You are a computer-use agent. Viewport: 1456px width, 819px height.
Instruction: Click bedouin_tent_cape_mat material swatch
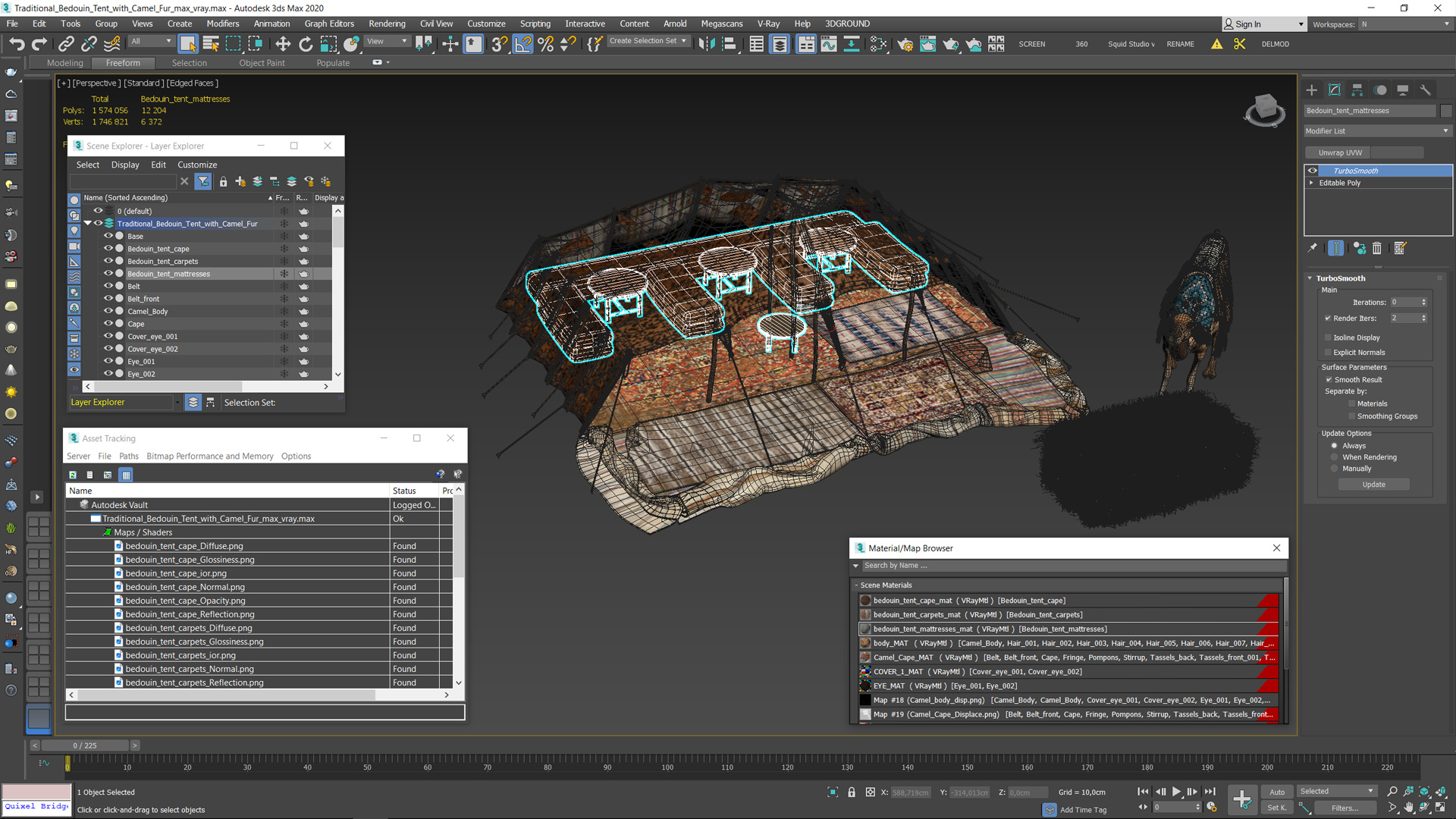tap(865, 601)
